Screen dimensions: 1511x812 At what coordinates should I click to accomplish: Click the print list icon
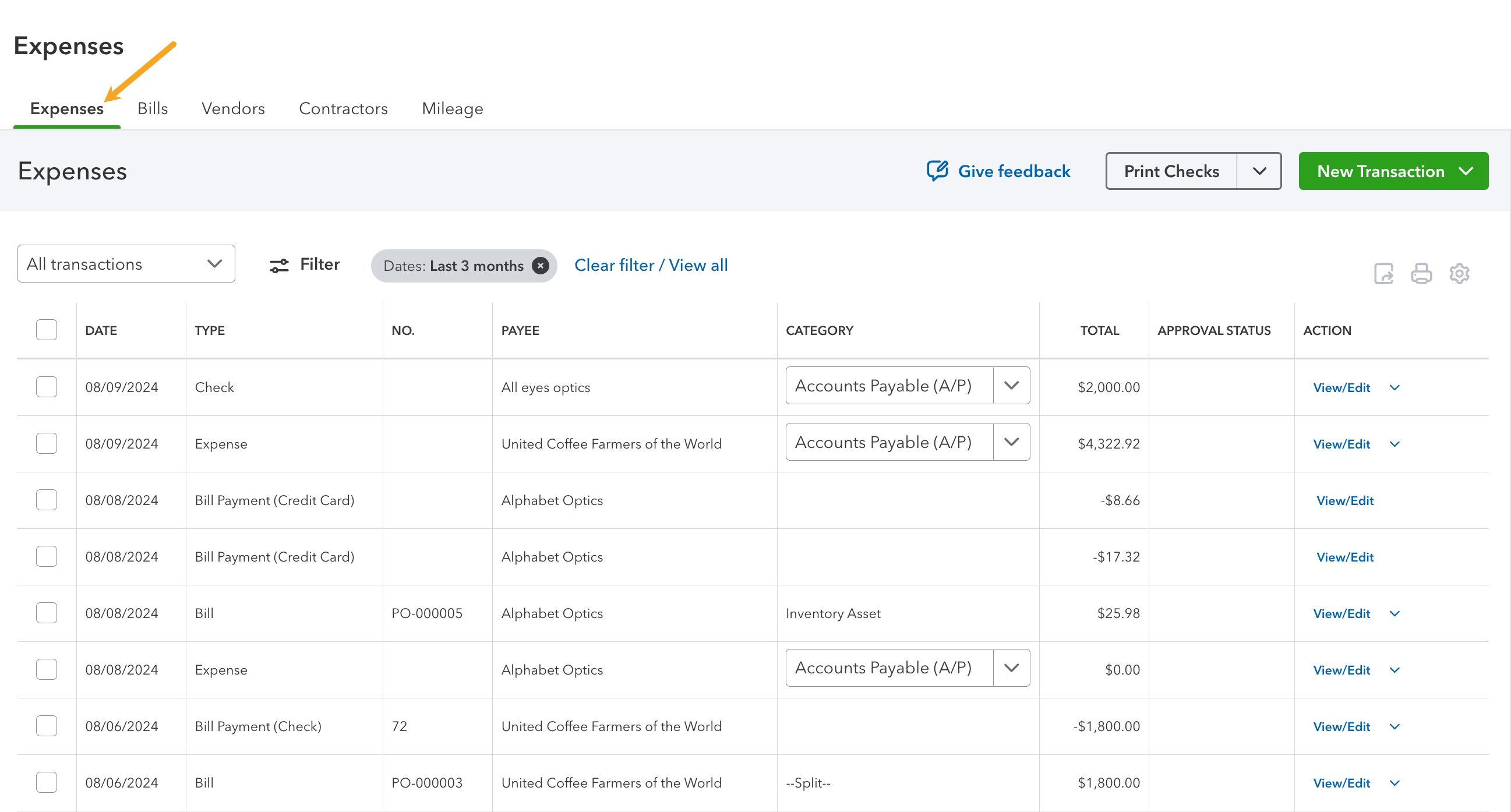[x=1421, y=273]
